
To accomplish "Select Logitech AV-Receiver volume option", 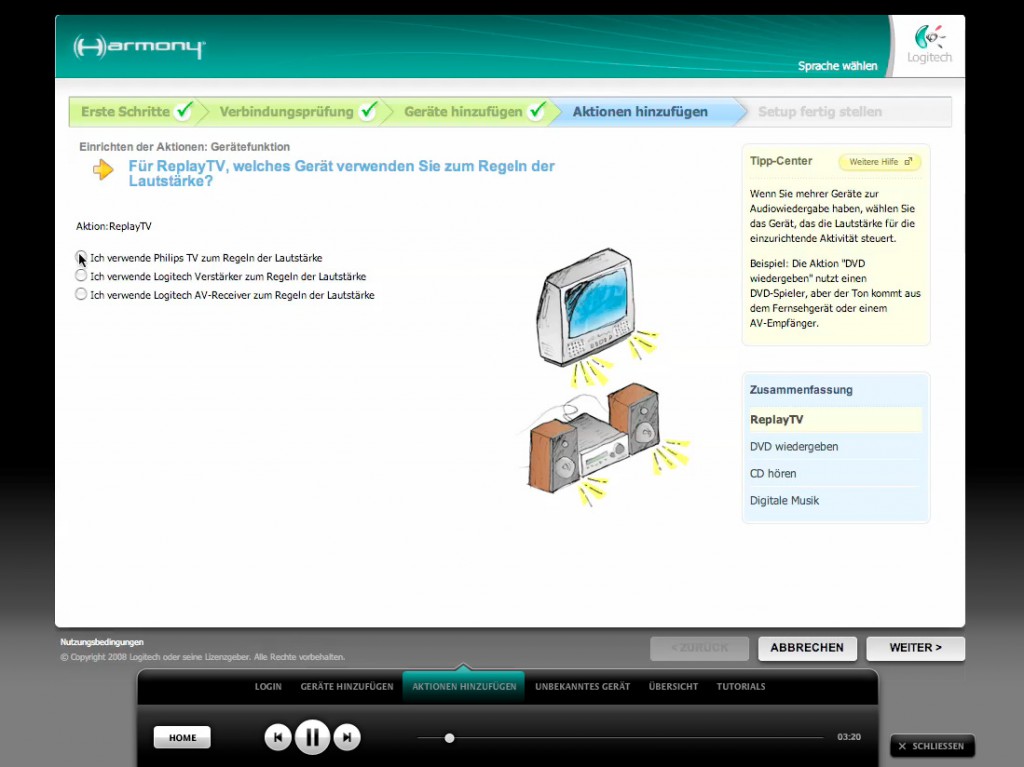I will point(81,294).
